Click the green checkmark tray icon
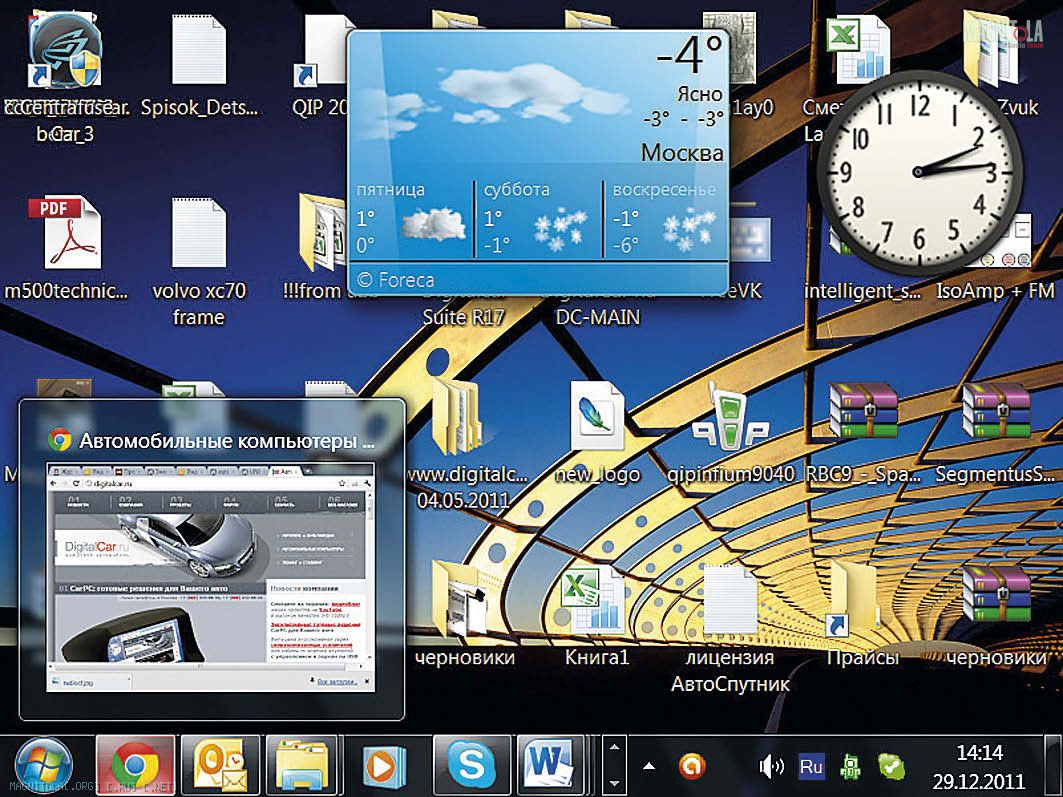 pos(891,767)
